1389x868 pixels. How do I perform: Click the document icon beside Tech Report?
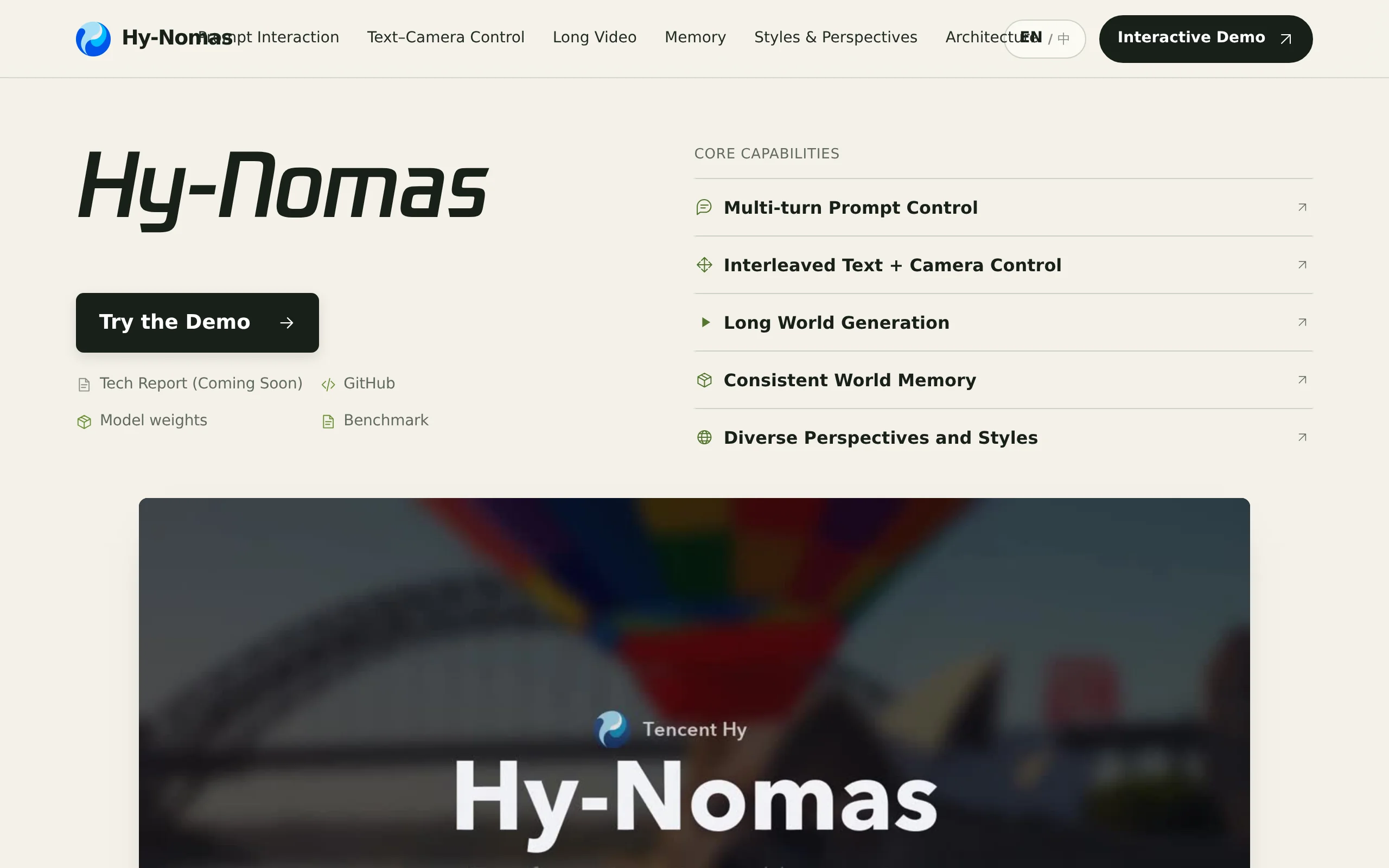coord(84,385)
